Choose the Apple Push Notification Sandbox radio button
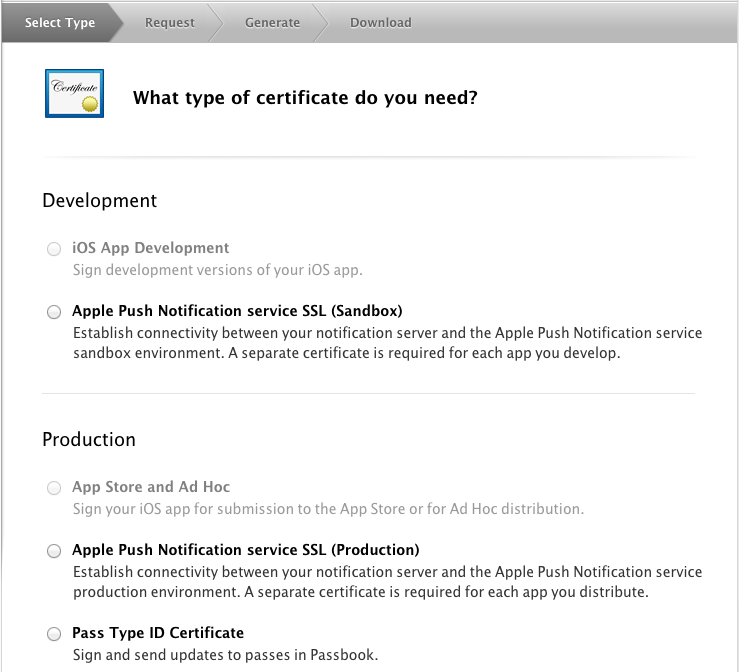739x672 pixels. [54, 312]
